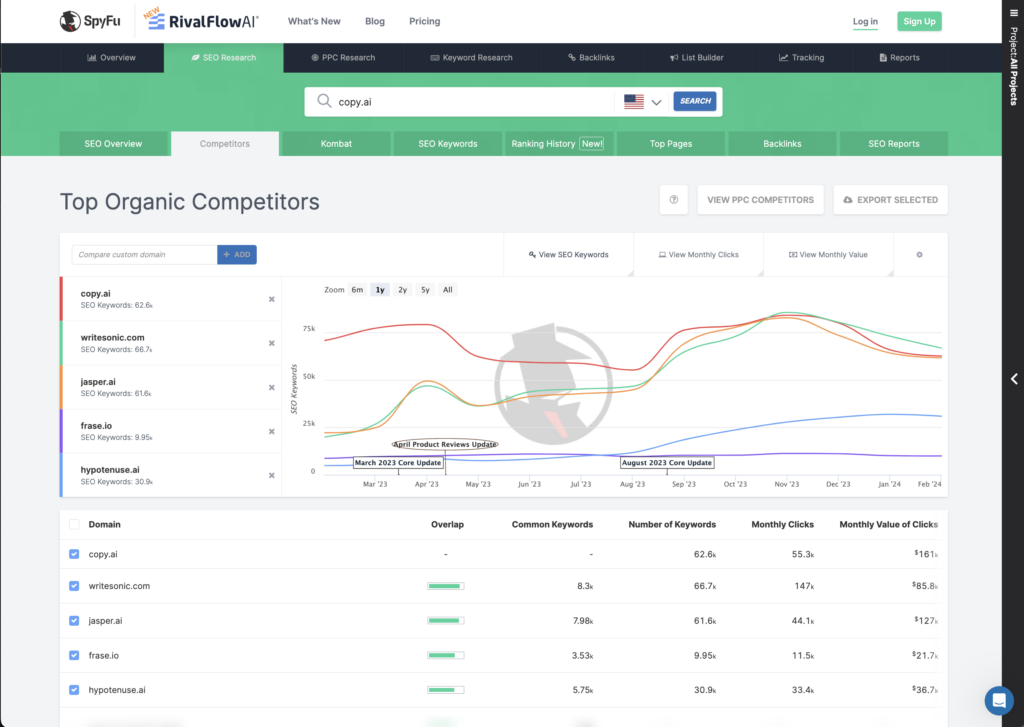The height and width of the screenshot is (727, 1024).
Task: Open the help question mark icon
Action: (x=673, y=200)
